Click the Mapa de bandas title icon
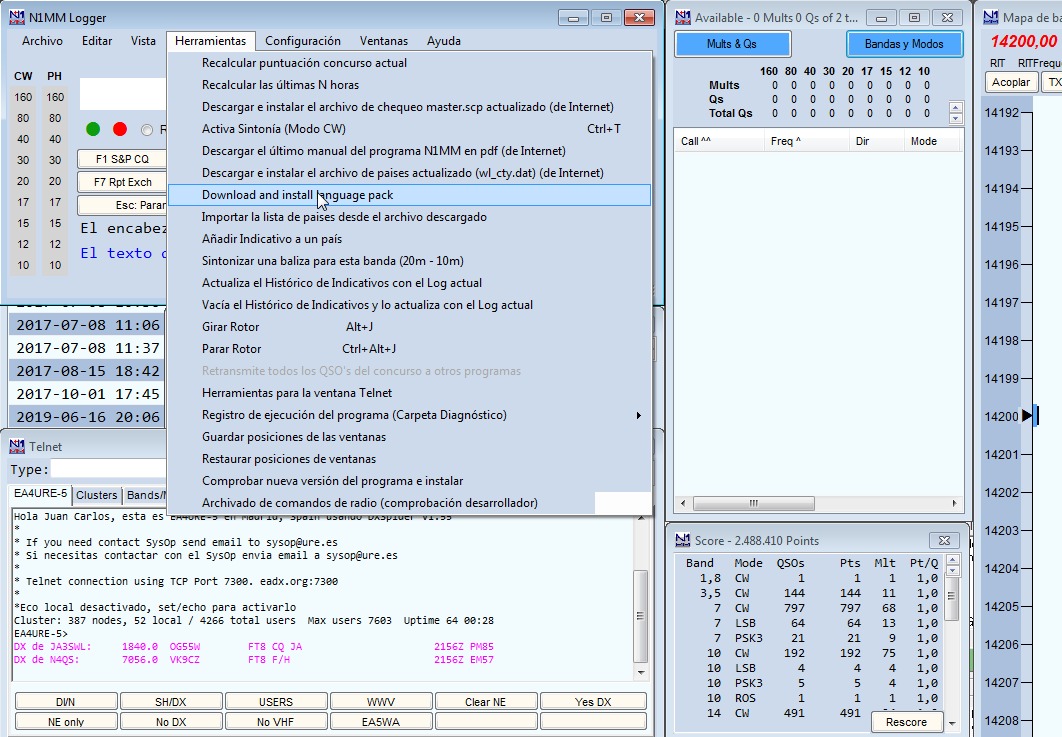Screen dimensions: 1062x737 point(991,18)
